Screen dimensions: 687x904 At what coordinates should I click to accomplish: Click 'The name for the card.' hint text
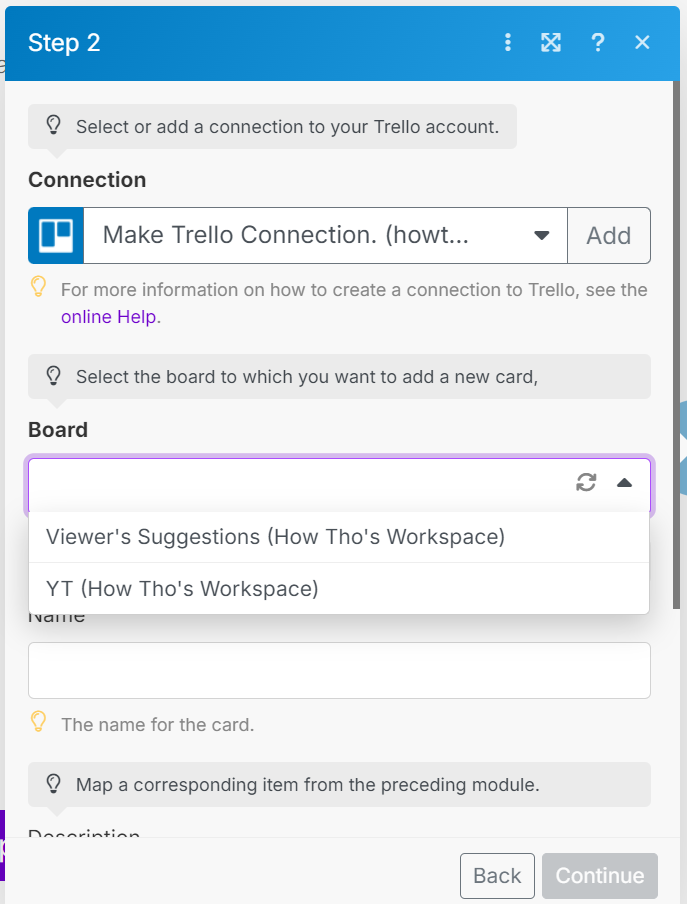[157, 725]
